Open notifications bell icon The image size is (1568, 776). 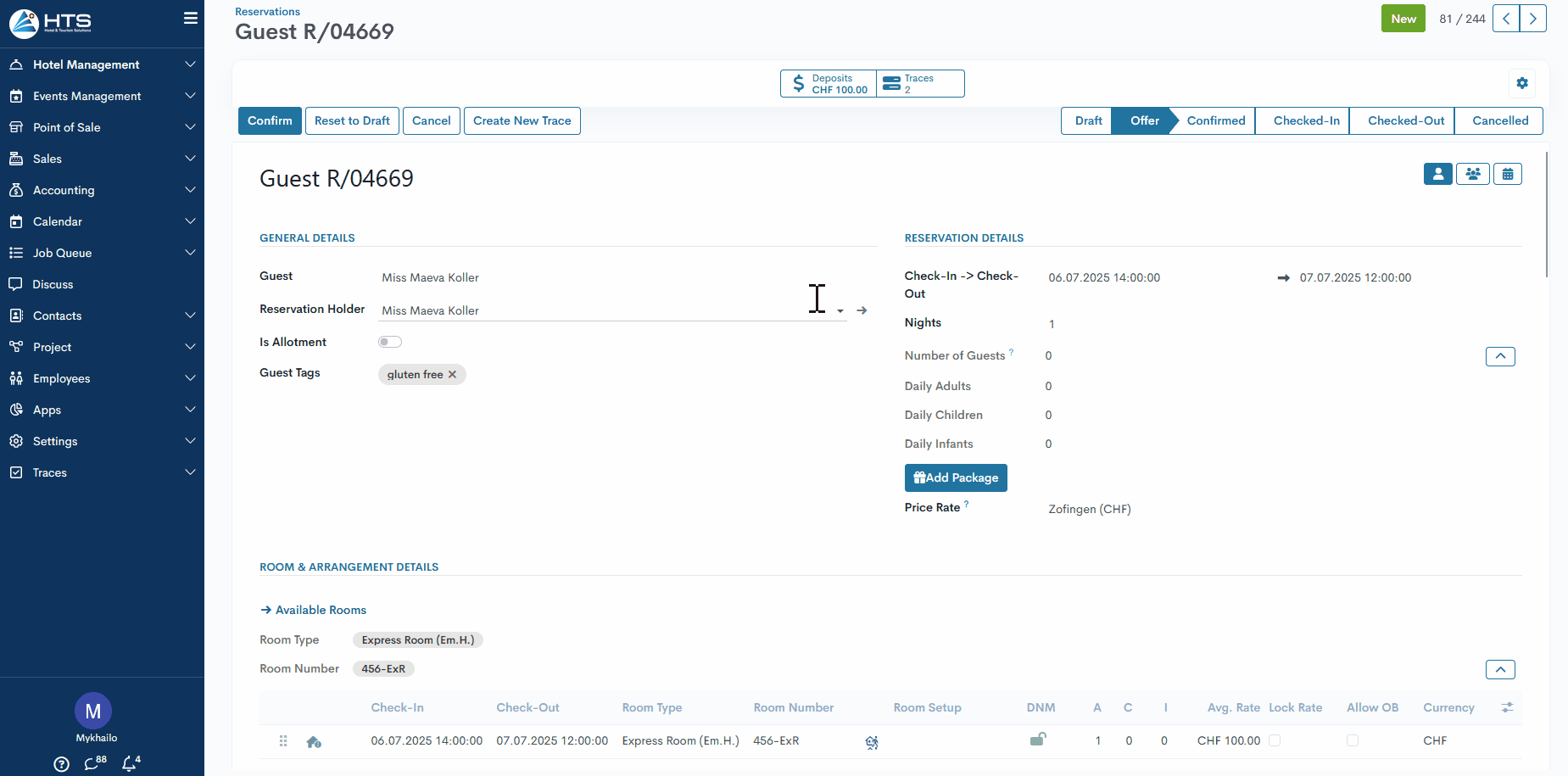pos(130,763)
